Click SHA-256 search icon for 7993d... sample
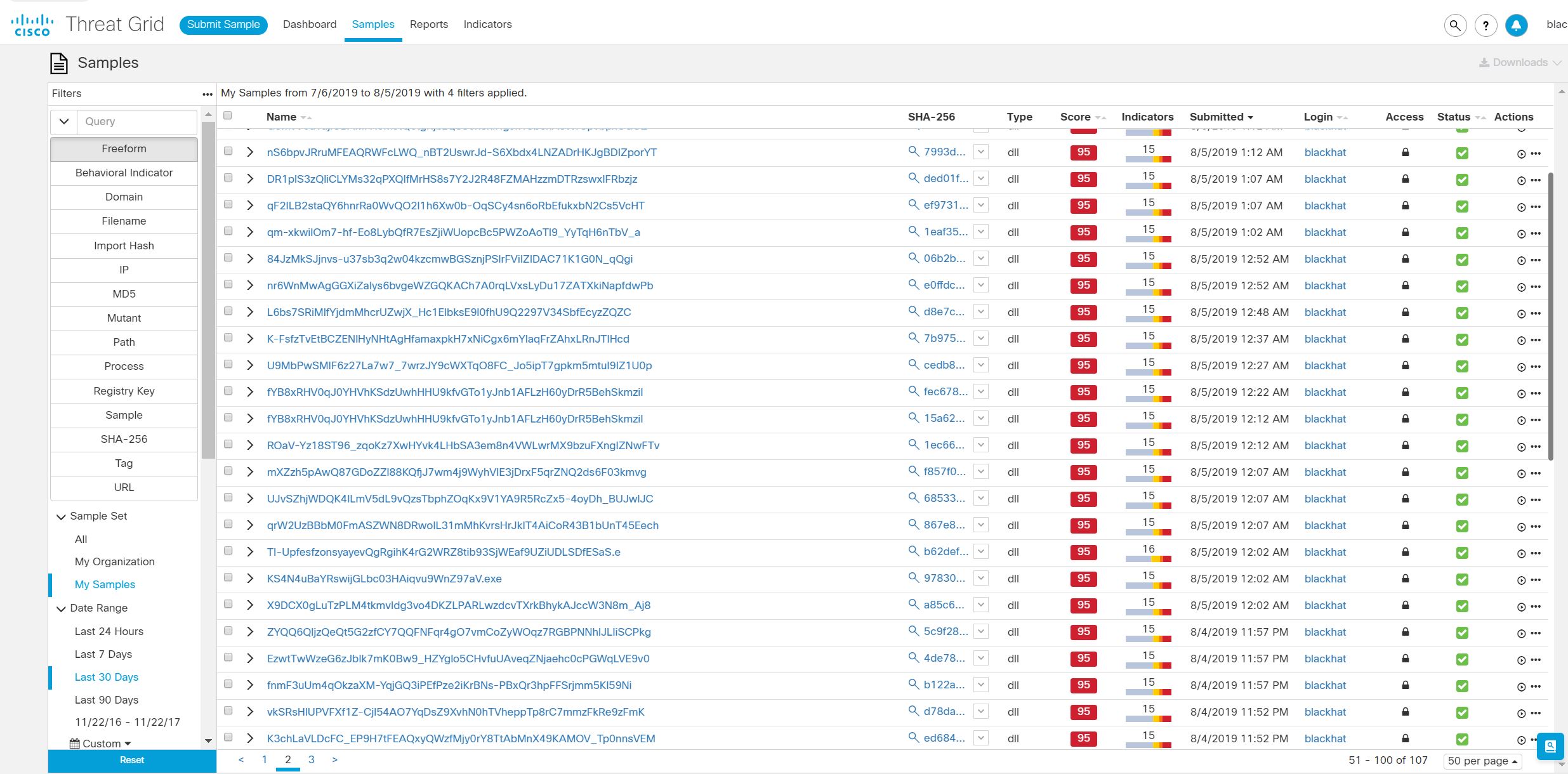 point(913,152)
